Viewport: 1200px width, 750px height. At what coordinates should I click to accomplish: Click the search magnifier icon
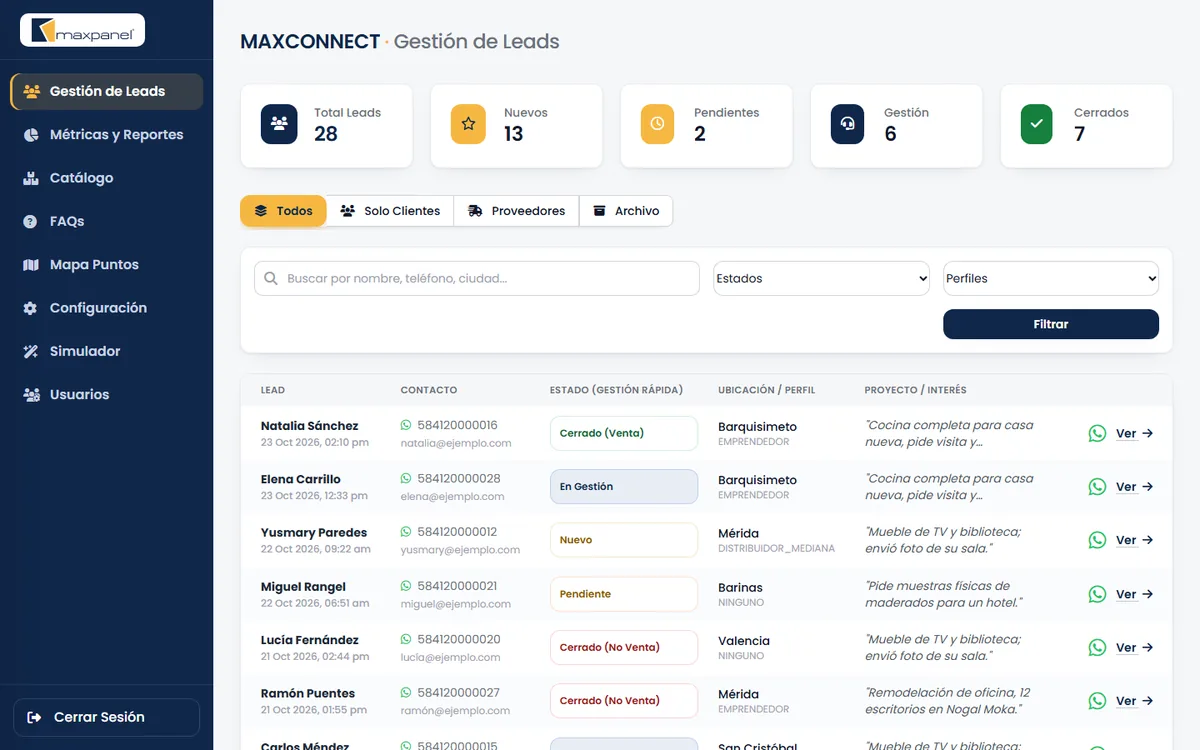[271, 279]
